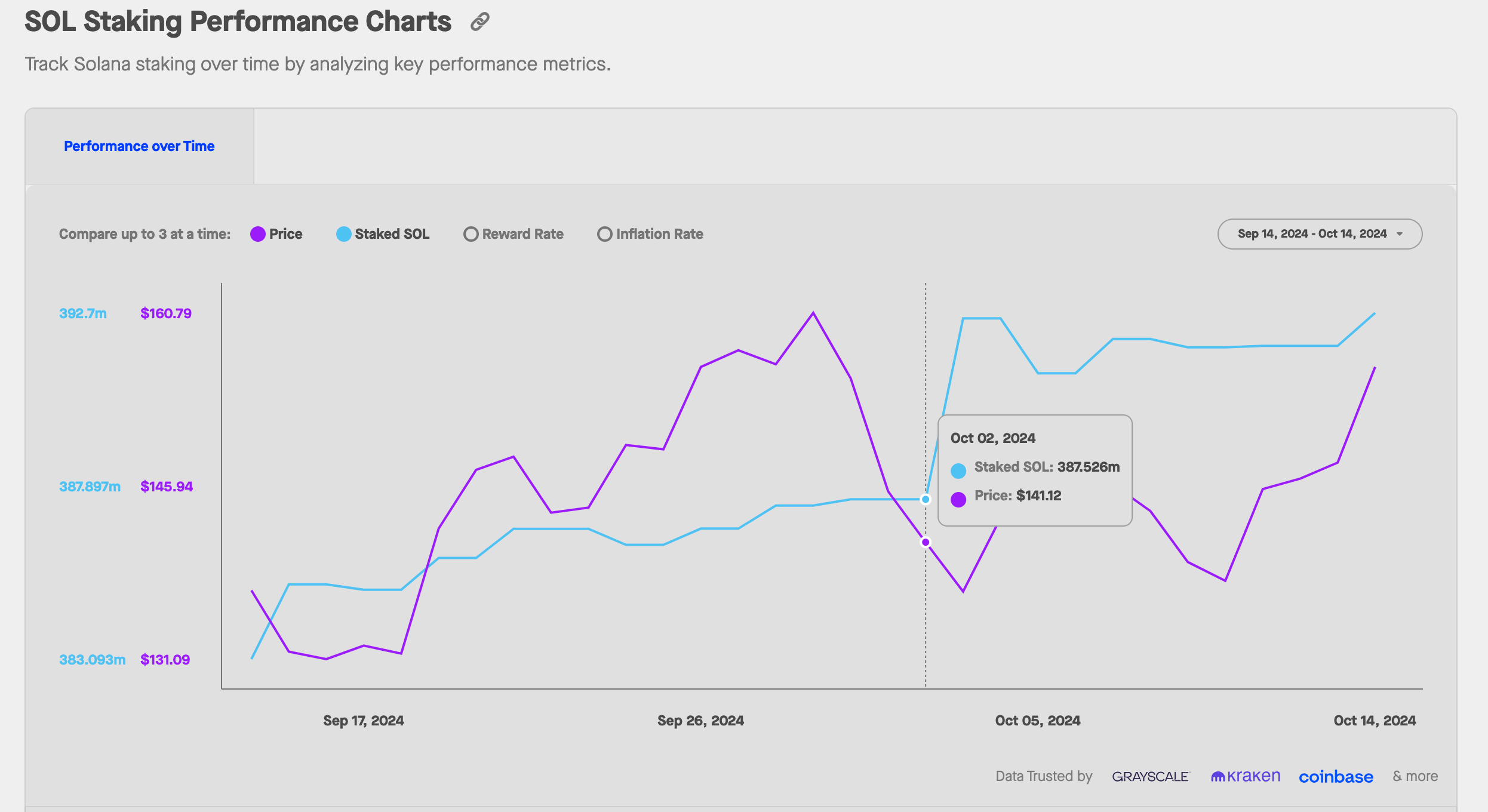Click the Staked SOL data point on Oct 02
Viewport: 1488px width, 812px height.
(926, 499)
